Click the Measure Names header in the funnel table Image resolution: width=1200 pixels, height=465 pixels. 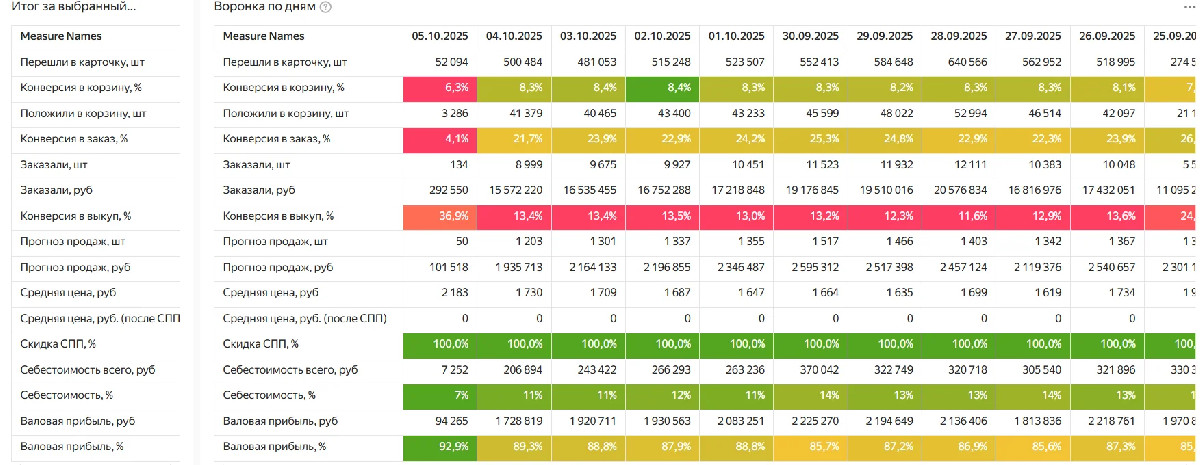[x=263, y=36]
